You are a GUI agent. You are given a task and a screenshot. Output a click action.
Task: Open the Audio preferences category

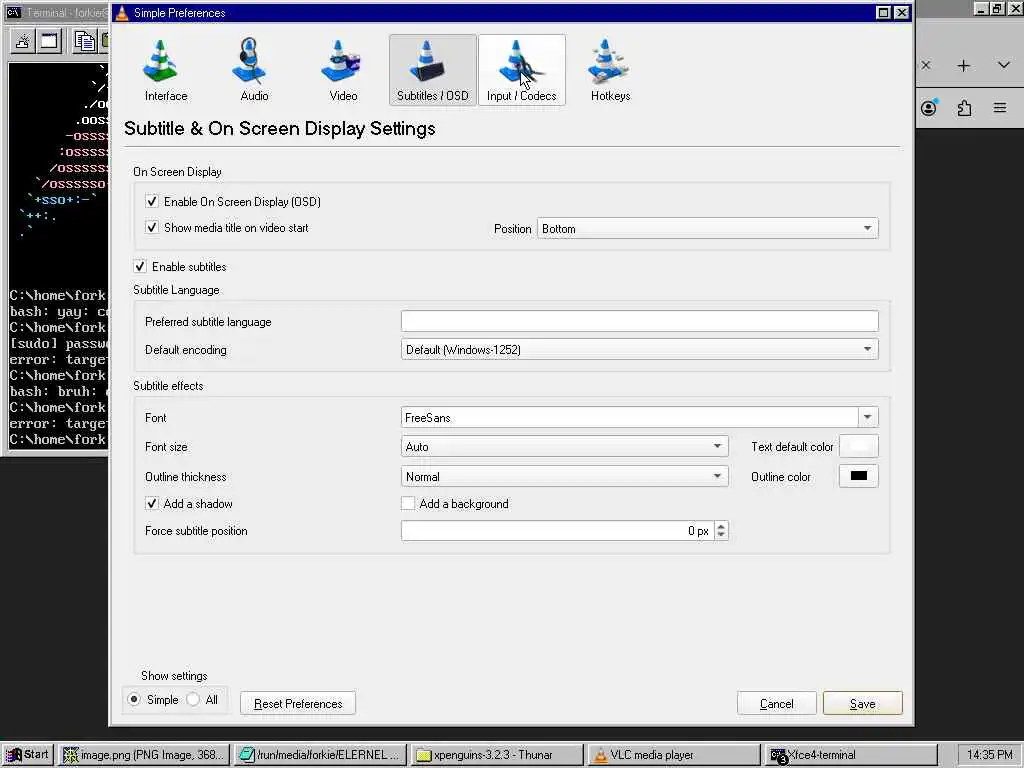pos(254,70)
